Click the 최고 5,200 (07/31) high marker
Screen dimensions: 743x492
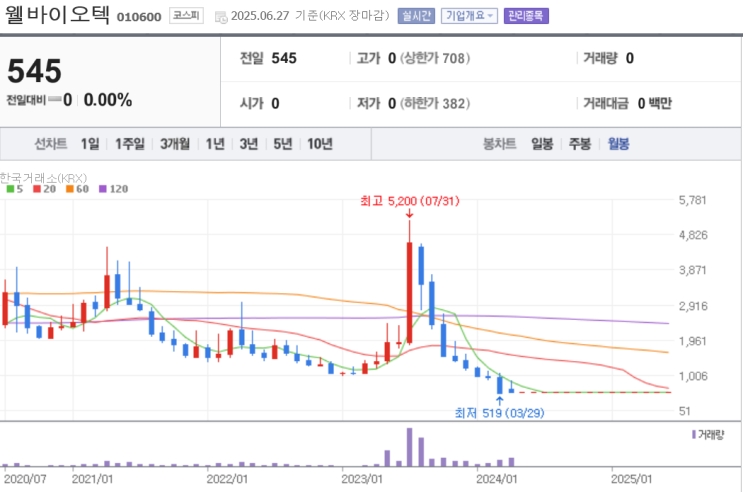pos(409,201)
